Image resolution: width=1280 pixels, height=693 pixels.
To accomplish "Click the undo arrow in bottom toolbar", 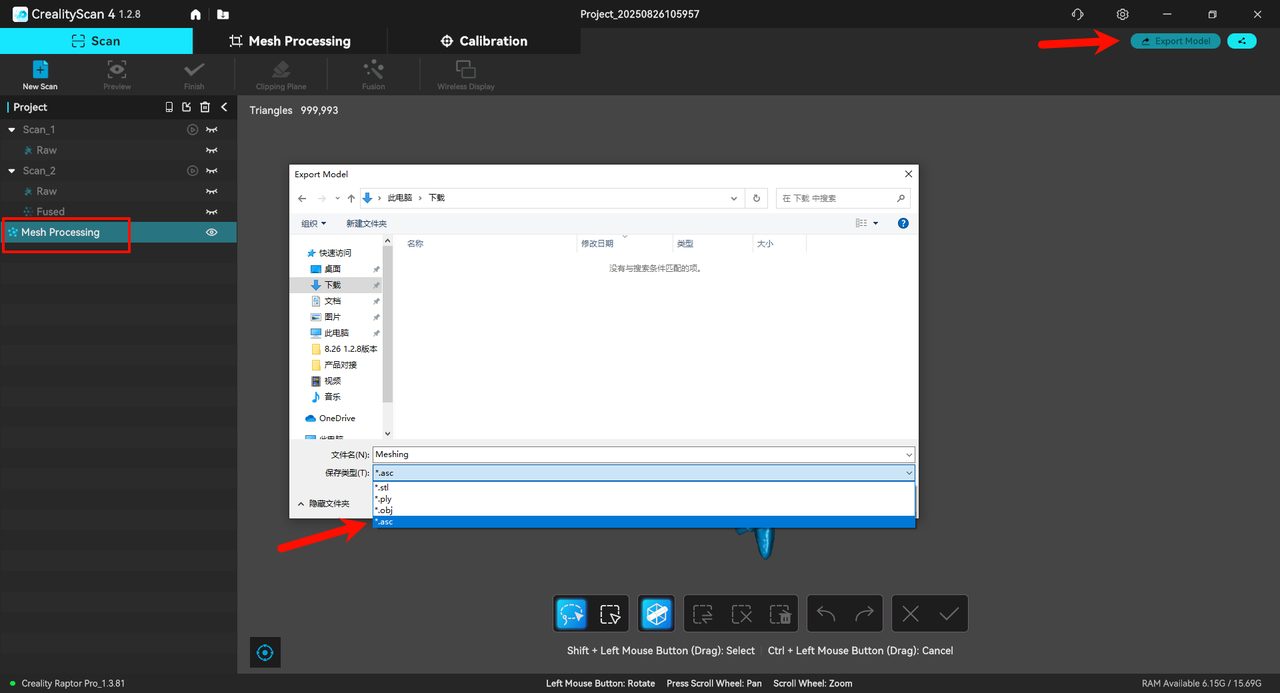I will [x=825, y=613].
